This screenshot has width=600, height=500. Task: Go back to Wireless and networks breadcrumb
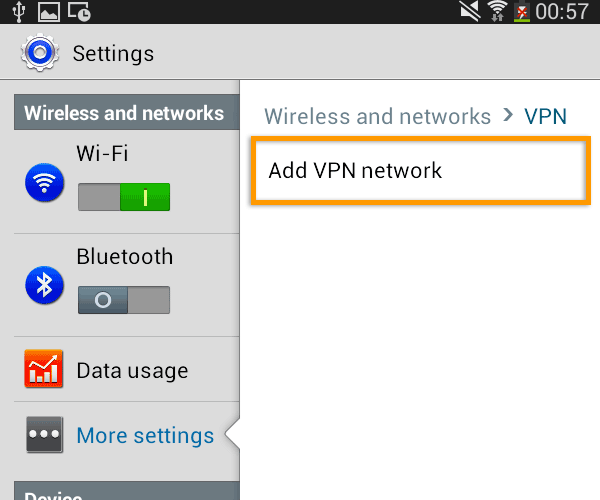point(377,116)
